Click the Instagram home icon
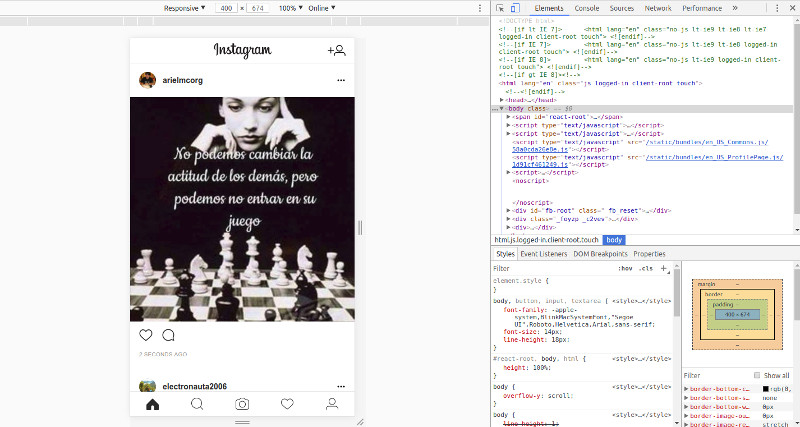 click(153, 404)
